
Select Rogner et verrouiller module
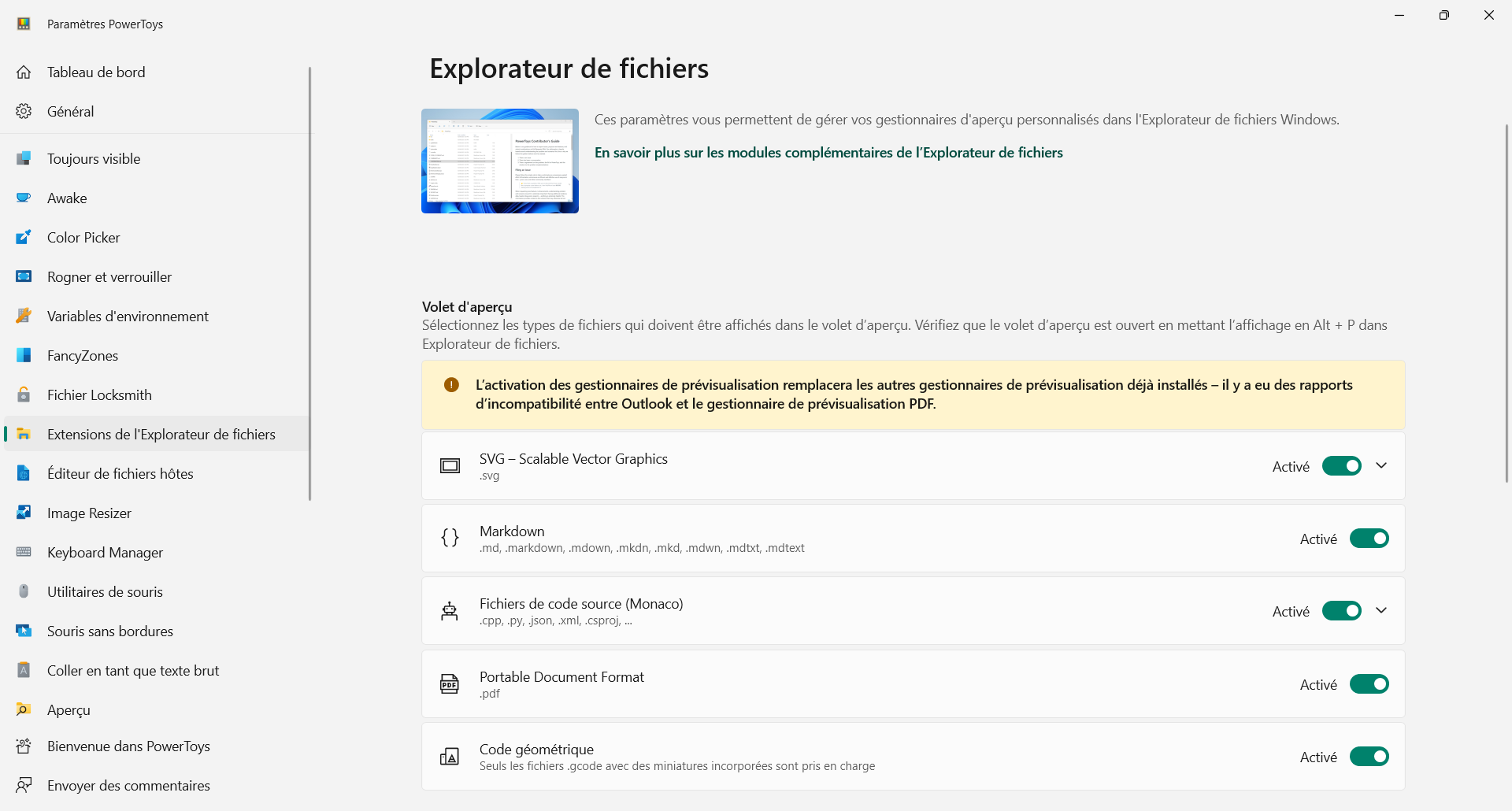tap(156, 277)
